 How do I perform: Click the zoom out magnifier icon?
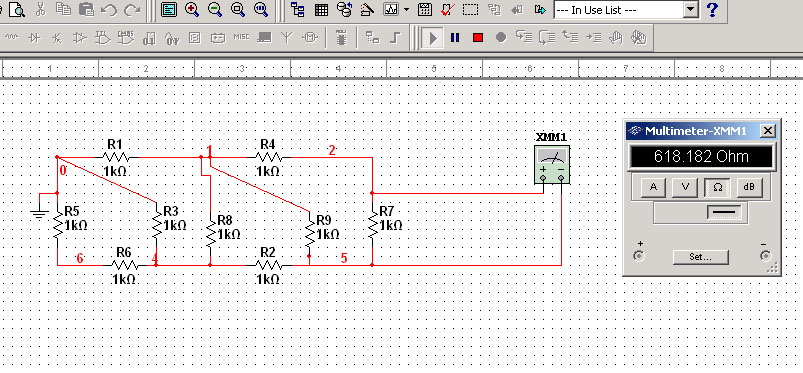tap(215, 9)
